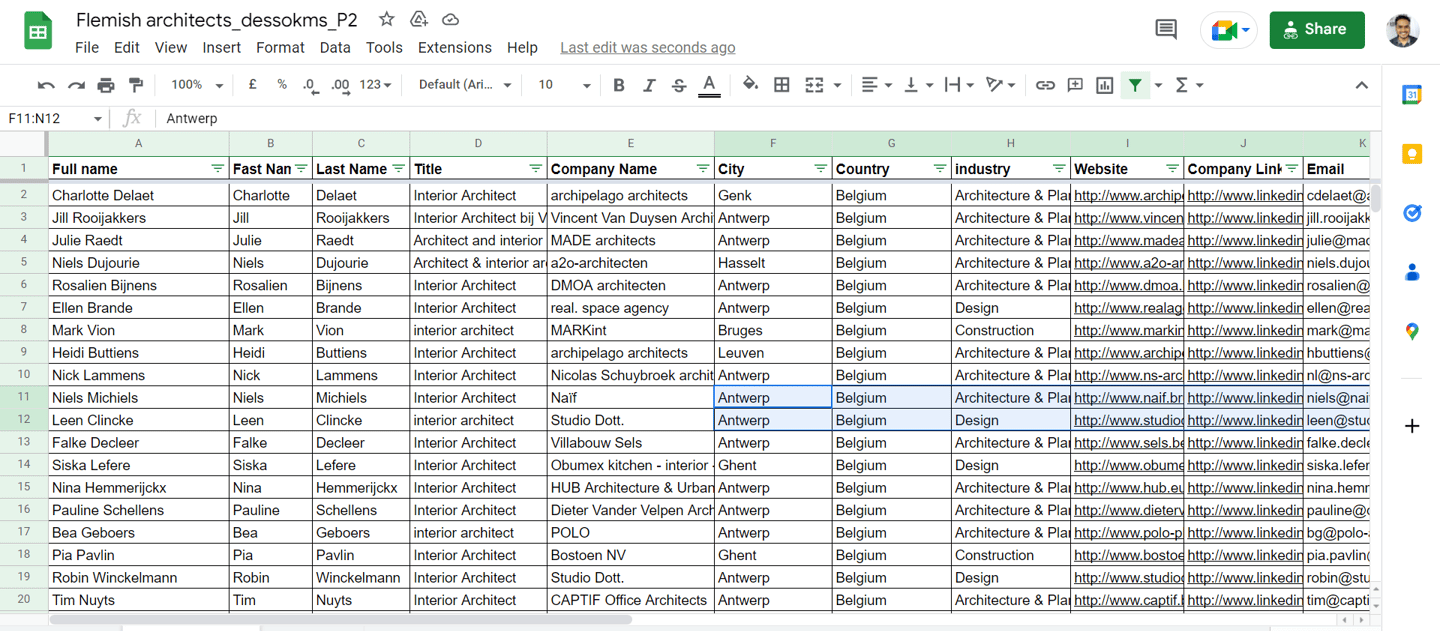Click the Redo arrow icon

[x=76, y=85]
